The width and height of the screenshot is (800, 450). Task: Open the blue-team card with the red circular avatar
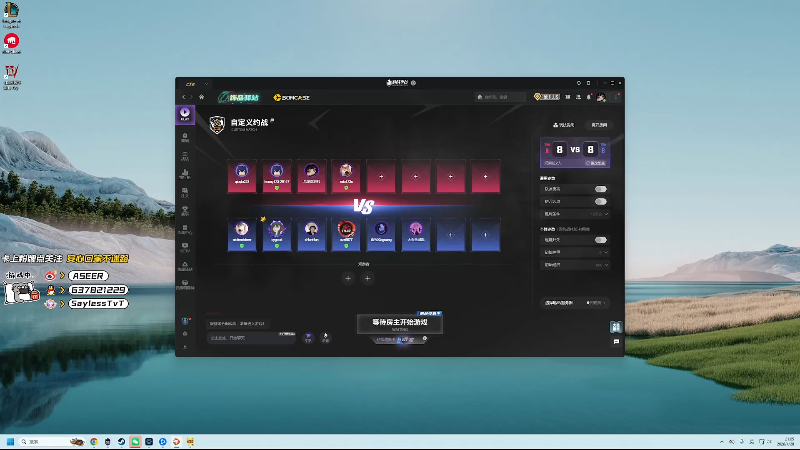346,235
